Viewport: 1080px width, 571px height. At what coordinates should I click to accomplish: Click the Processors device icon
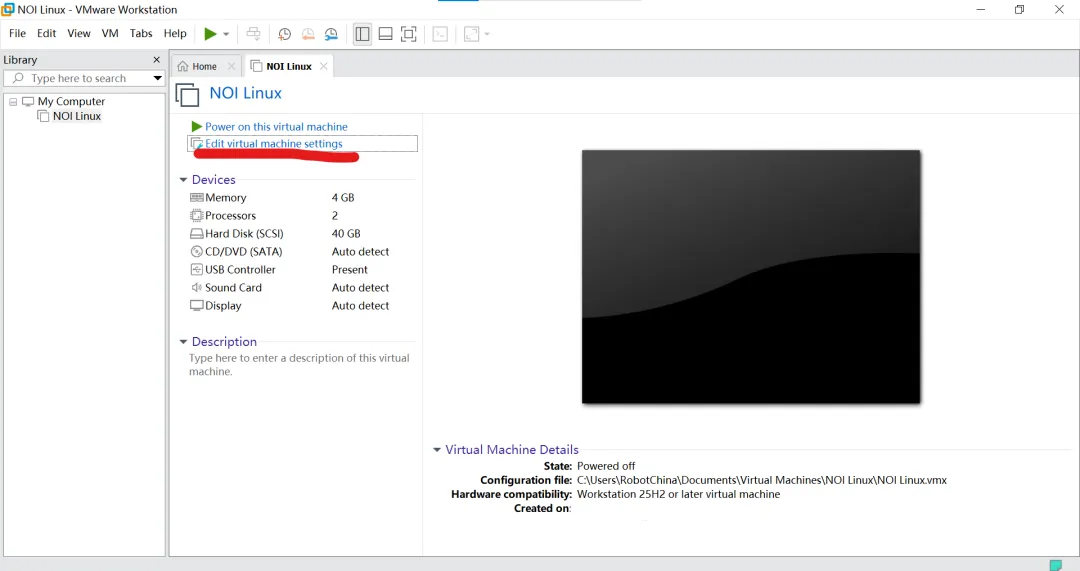coord(196,216)
